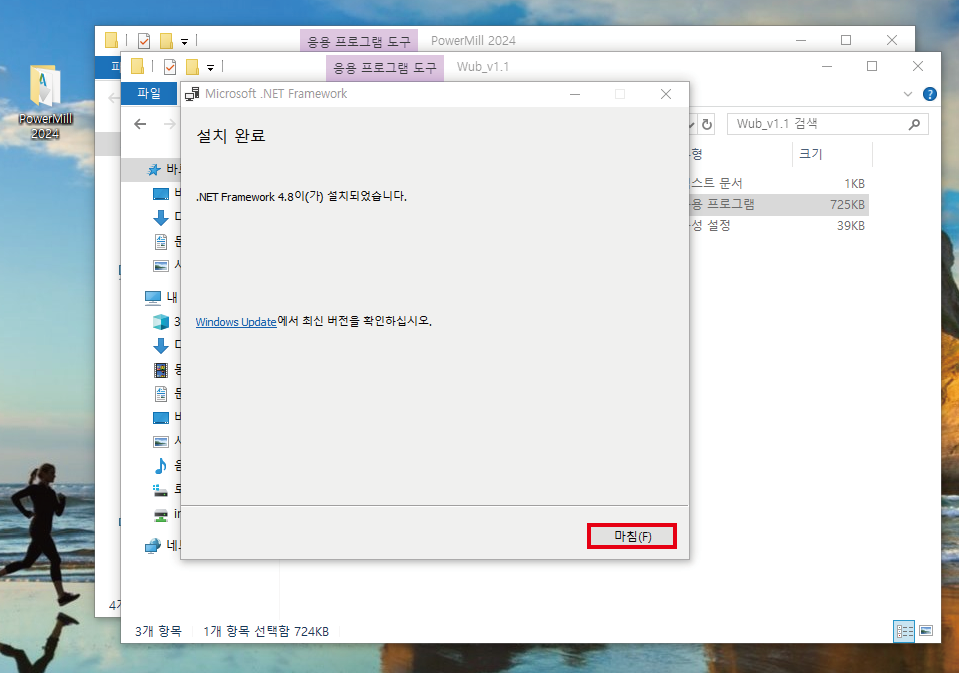Select 응용 프로그램 도구 tab in Wub_v1.1 window
Image resolution: width=959 pixels, height=673 pixels.
[x=385, y=67]
